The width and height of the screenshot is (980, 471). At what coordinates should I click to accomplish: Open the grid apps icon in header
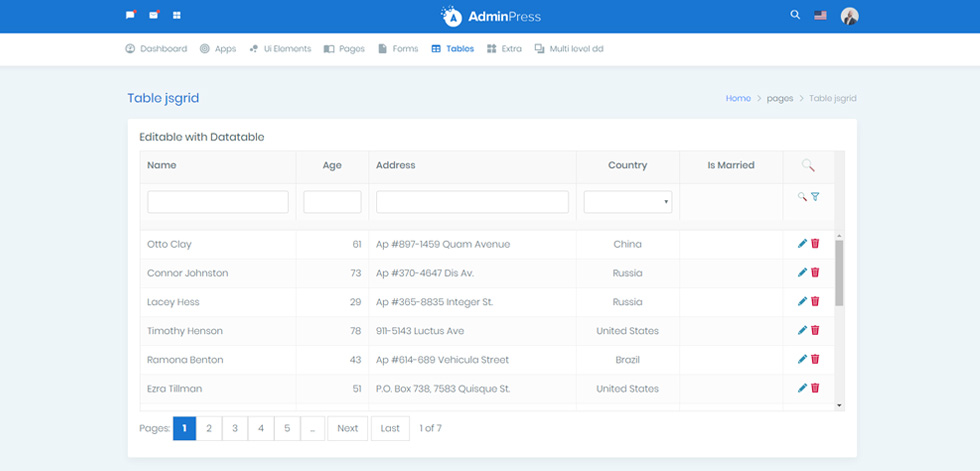tap(177, 15)
